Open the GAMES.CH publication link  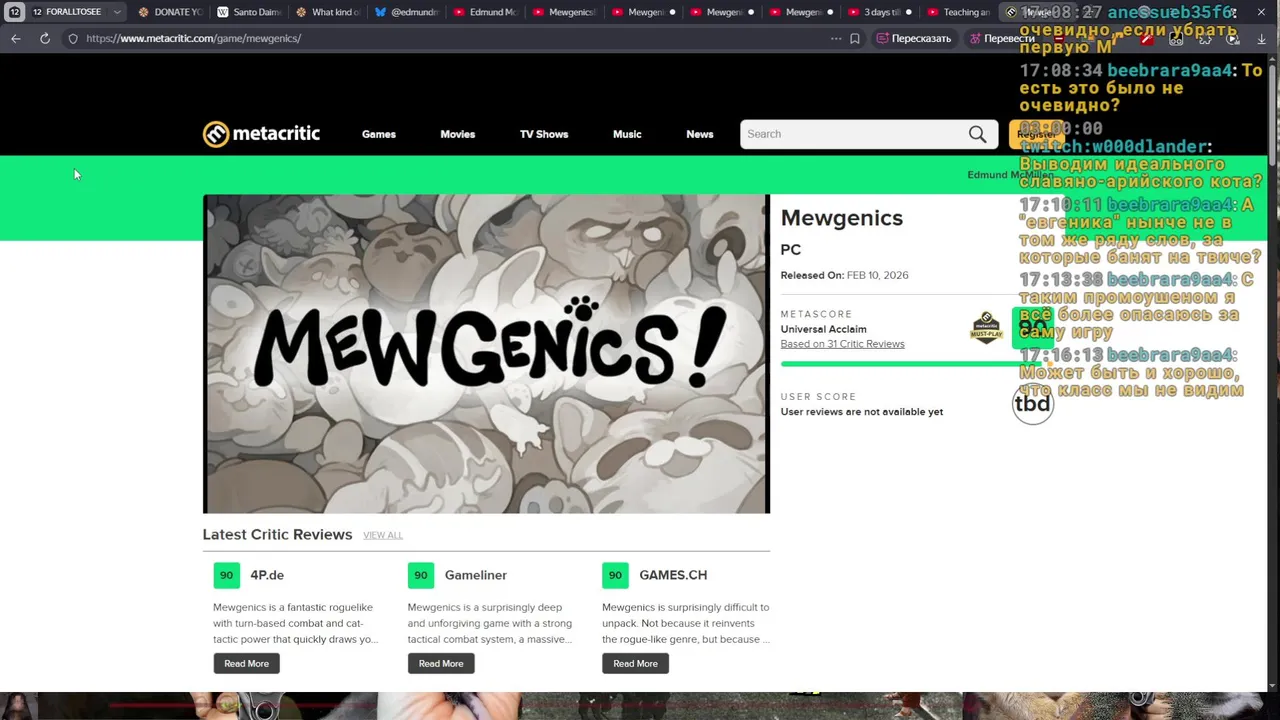(x=673, y=575)
